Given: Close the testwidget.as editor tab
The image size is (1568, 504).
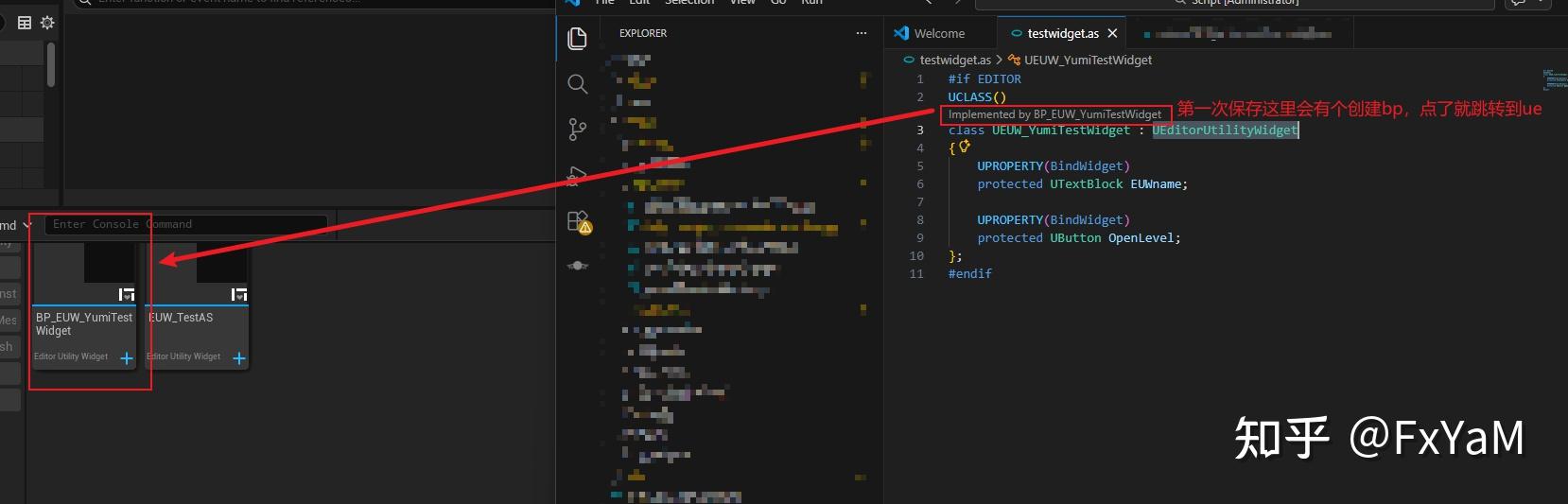Looking at the screenshot, I should click(1112, 33).
